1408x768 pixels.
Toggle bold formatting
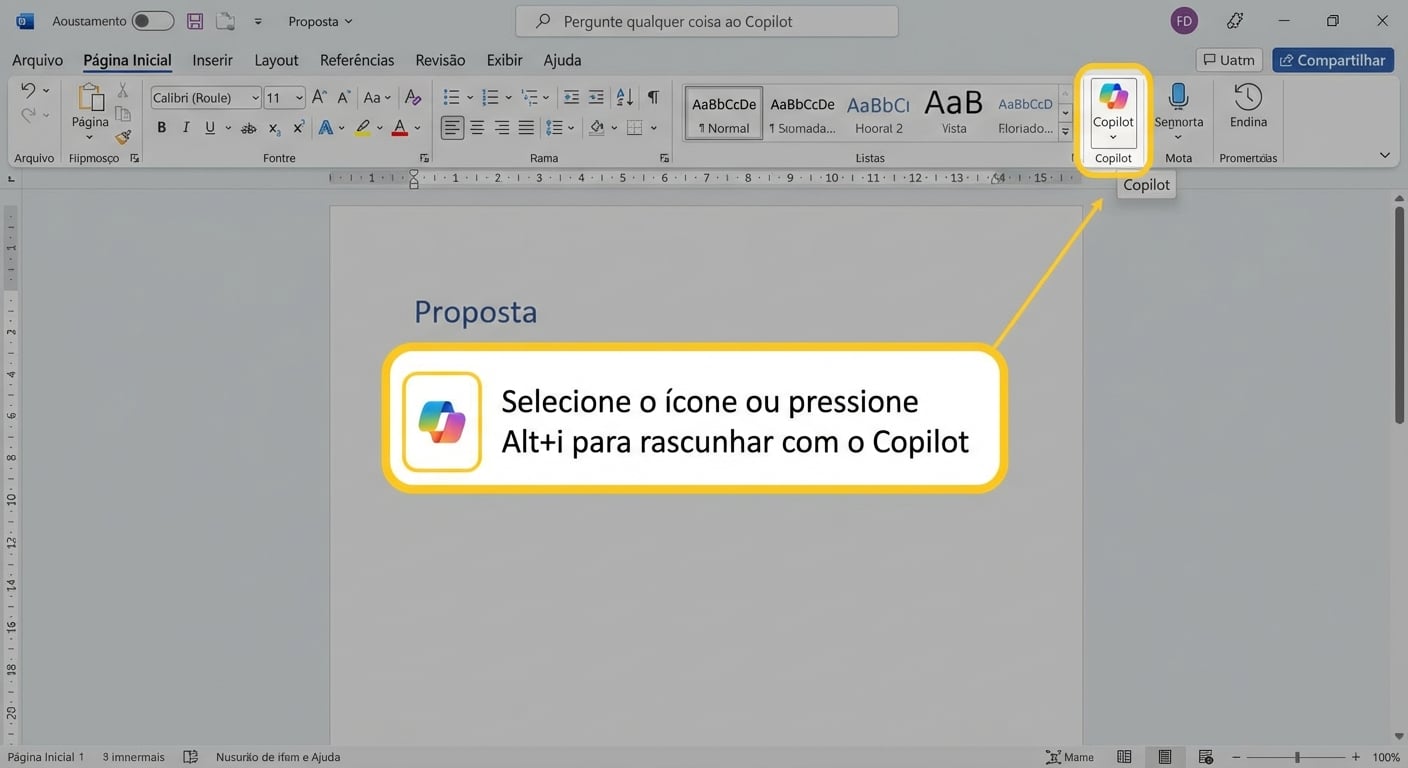pyautogui.click(x=161, y=127)
